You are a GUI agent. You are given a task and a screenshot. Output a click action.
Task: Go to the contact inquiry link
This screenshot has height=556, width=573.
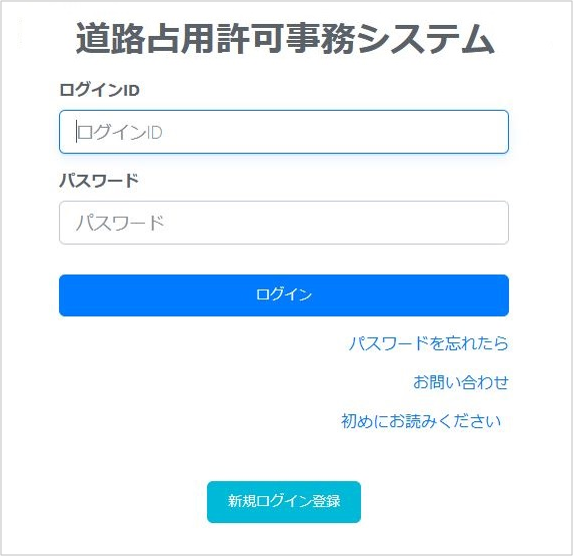(x=461, y=382)
